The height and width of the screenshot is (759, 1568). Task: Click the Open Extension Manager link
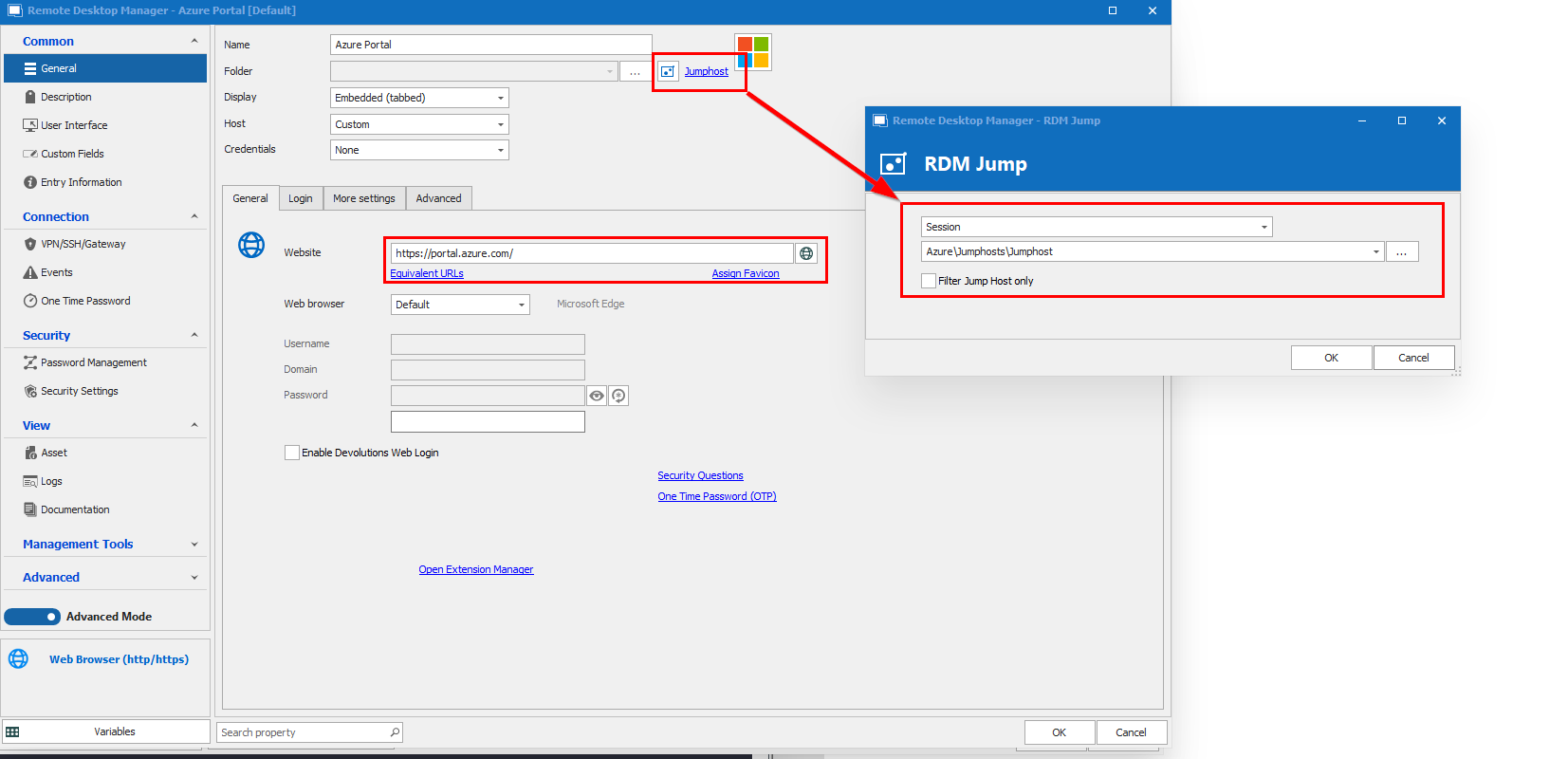(476, 569)
